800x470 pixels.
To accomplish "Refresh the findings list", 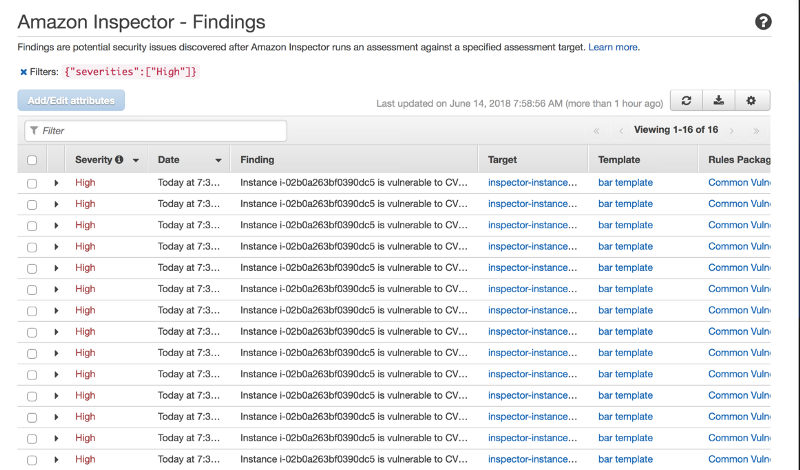I will coord(686,101).
